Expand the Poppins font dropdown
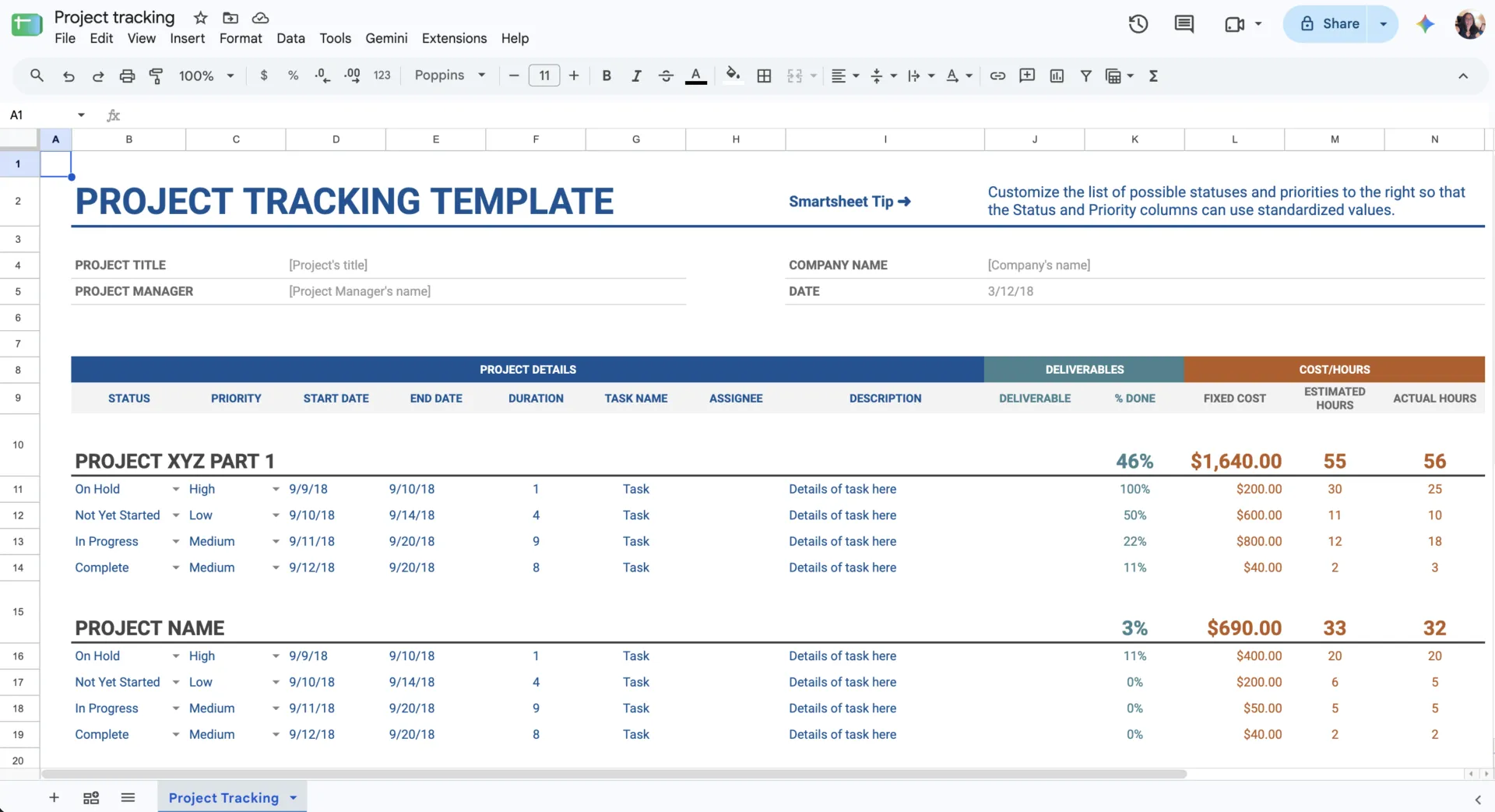The width and height of the screenshot is (1495, 812). [x=450, y=76]
